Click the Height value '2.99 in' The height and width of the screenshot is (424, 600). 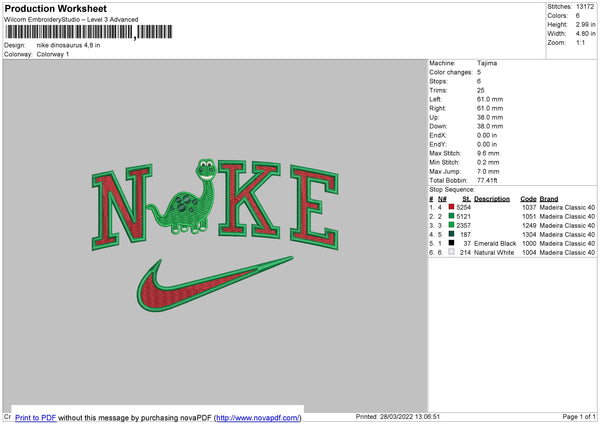point(585,24)
